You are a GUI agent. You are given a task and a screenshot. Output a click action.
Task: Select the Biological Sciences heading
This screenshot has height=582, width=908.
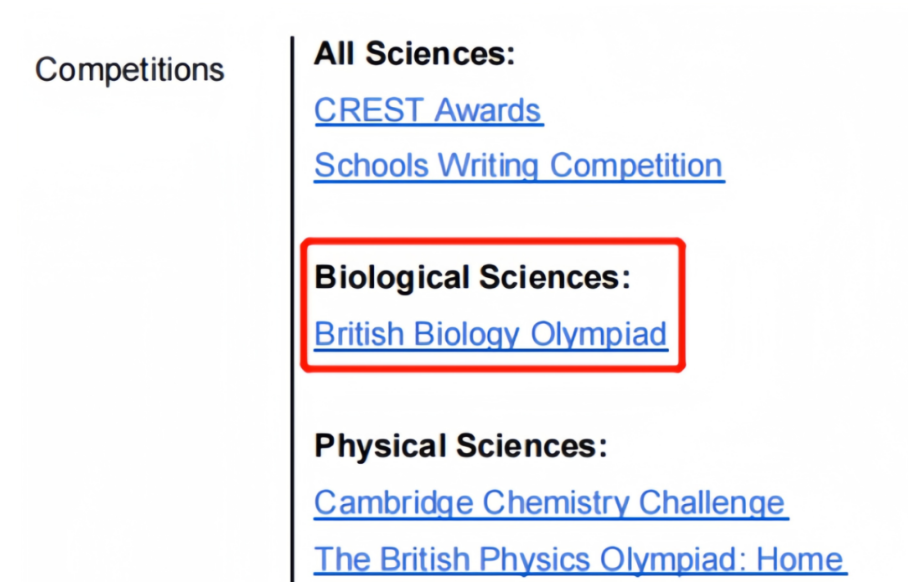(x=472, y=277)
